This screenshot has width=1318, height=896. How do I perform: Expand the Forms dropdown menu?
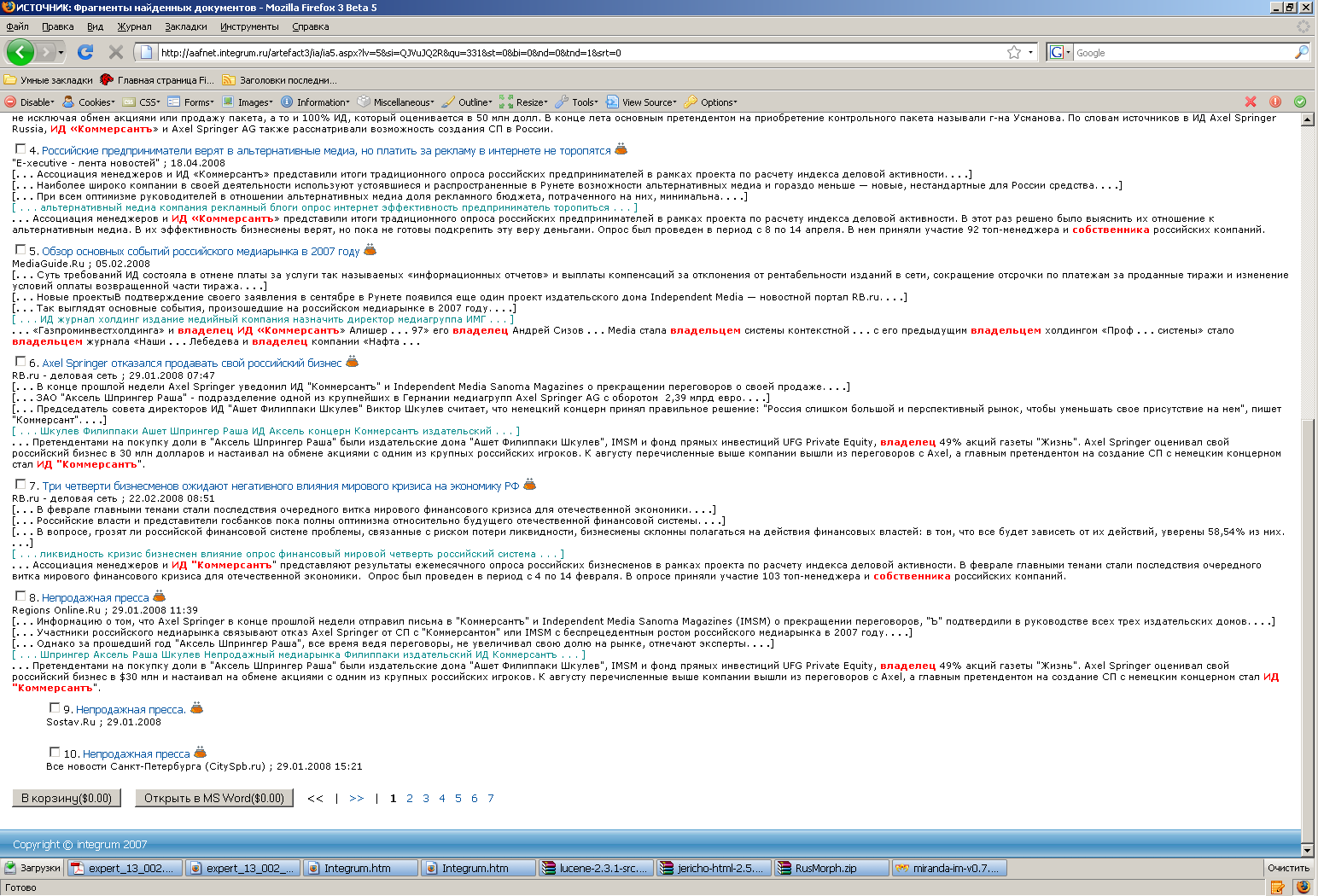tap(191, 102)
